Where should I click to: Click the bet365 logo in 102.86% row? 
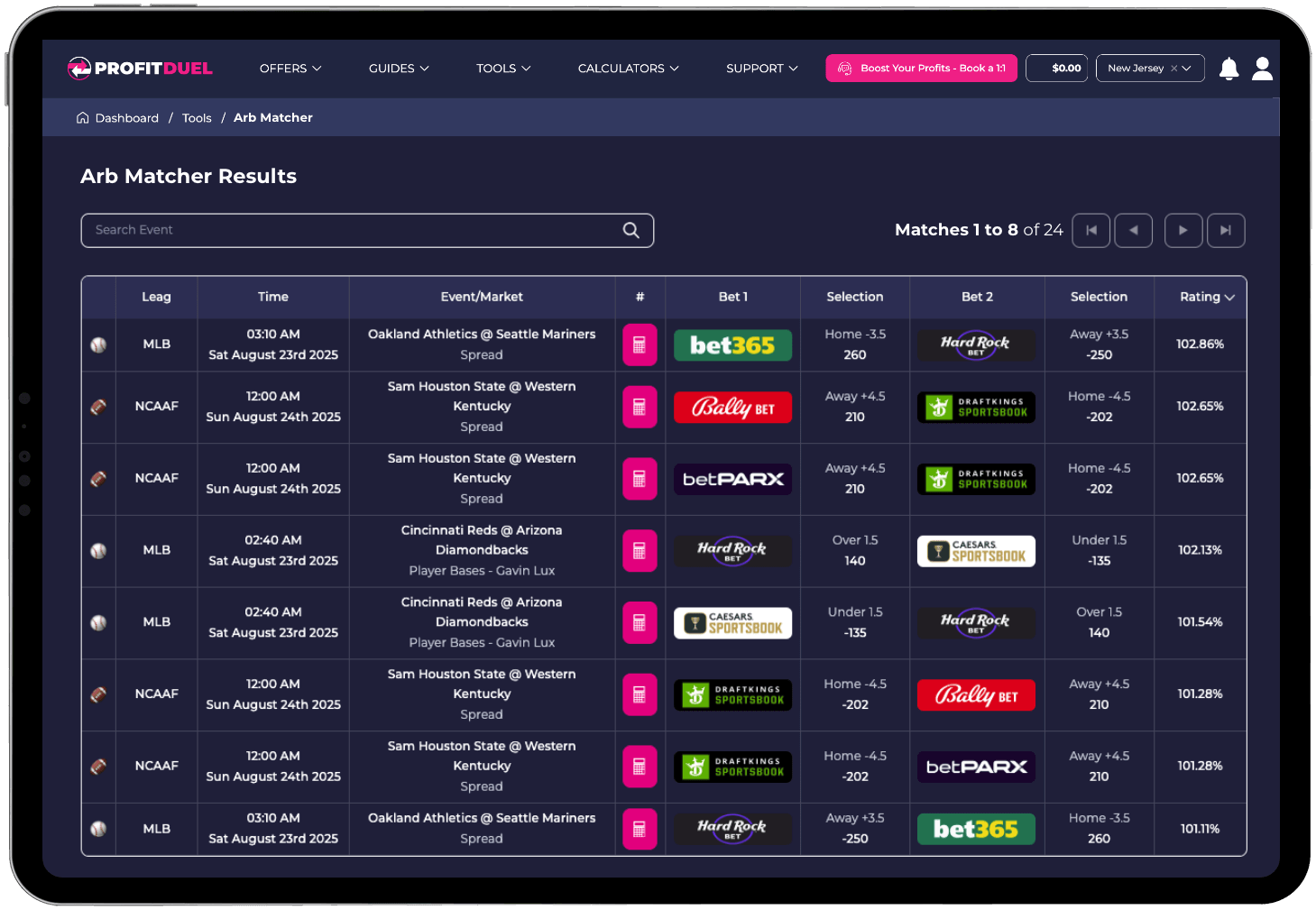coord(732,345)
